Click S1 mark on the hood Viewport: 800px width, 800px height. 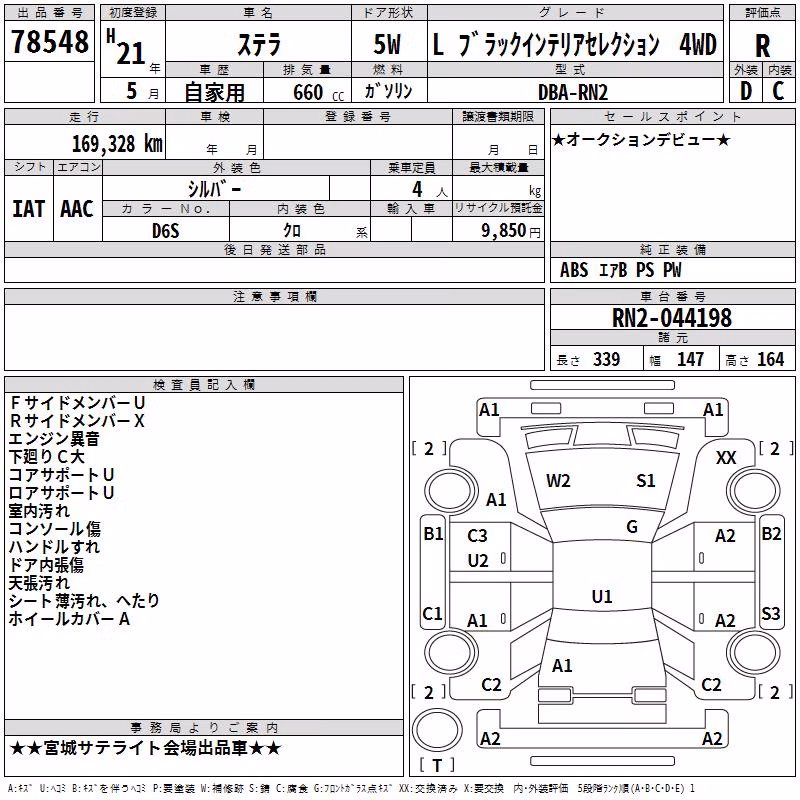646,481
